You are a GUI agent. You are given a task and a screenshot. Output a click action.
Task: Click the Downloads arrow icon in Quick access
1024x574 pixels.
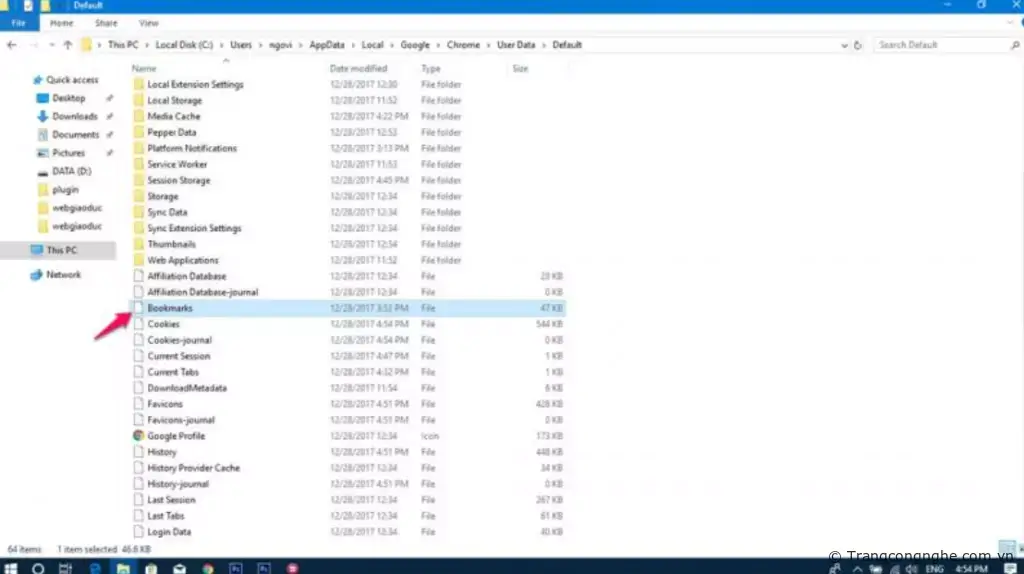[43, 116]
